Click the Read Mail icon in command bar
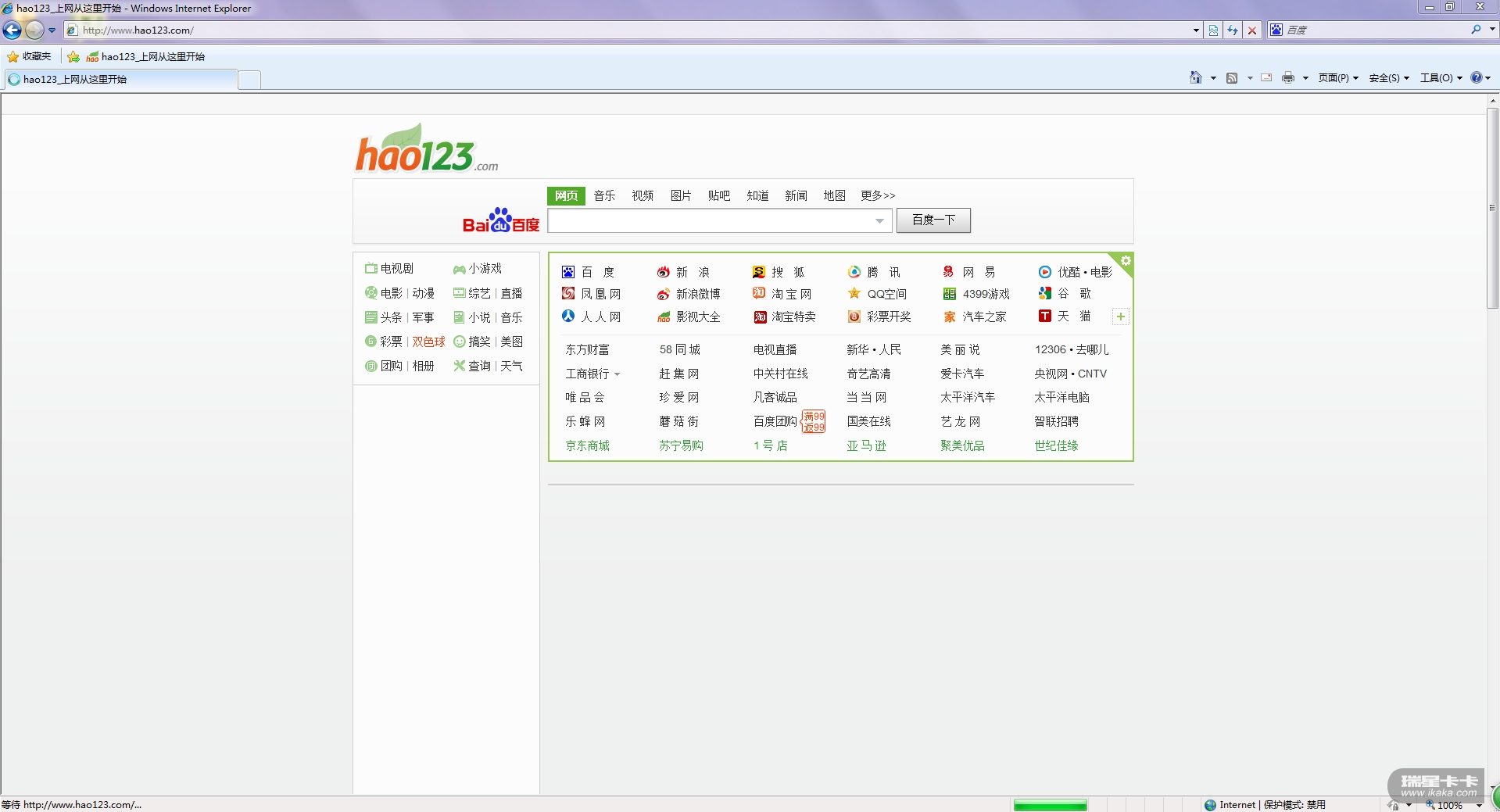Screen dimensions: 1500x812 pyautogui.click(x=1266, y=77)
